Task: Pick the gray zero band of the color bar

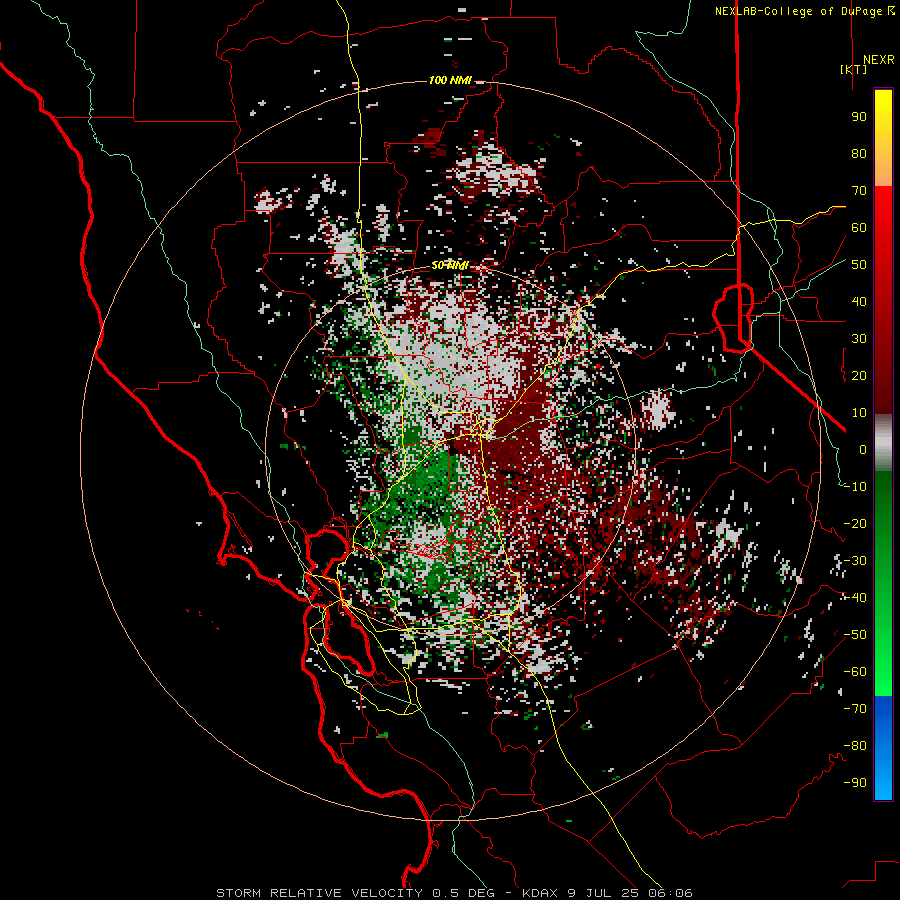Action: pos(883,442)
